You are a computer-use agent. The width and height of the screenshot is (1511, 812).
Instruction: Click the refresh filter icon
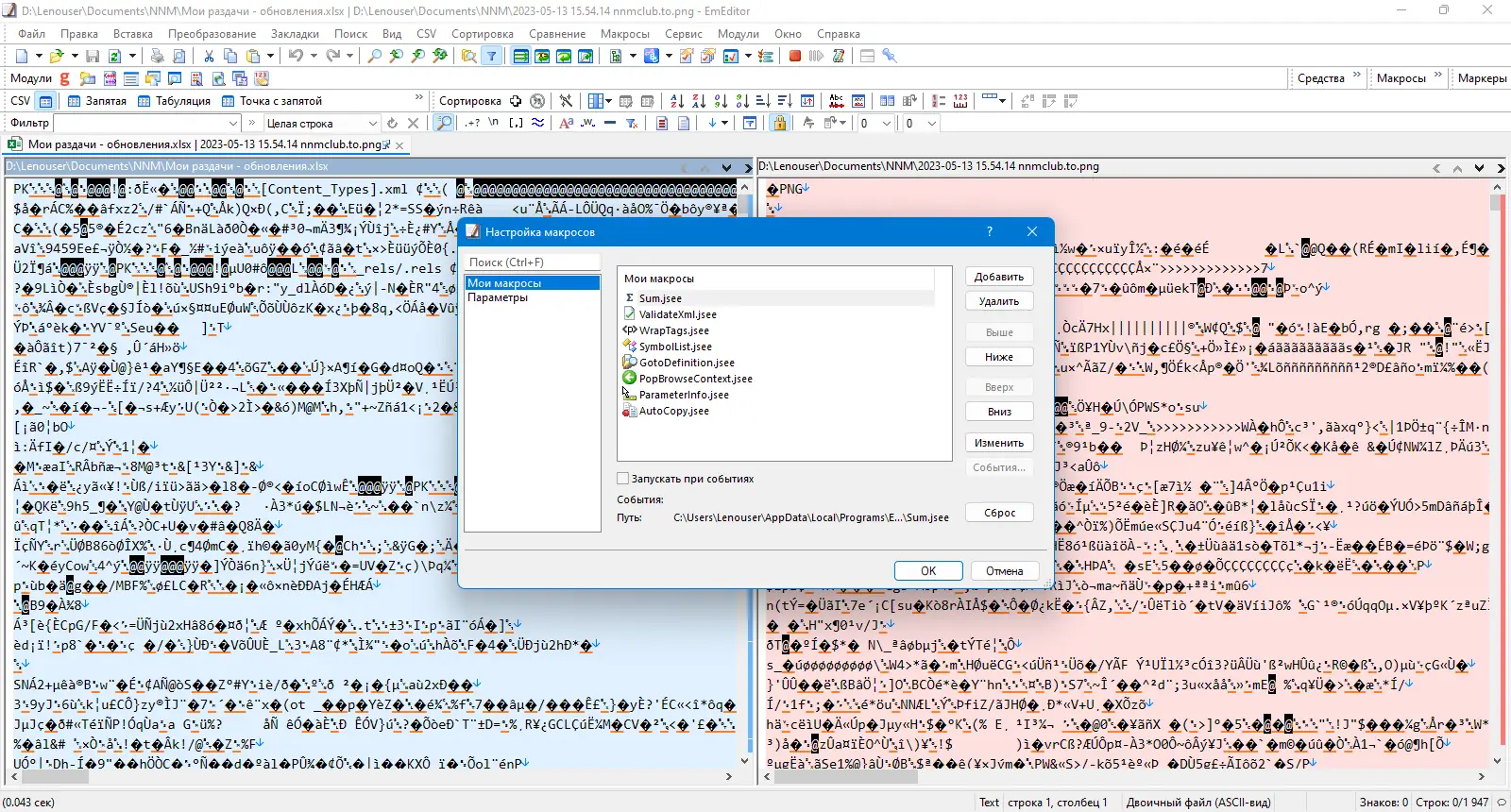point(392,124)
